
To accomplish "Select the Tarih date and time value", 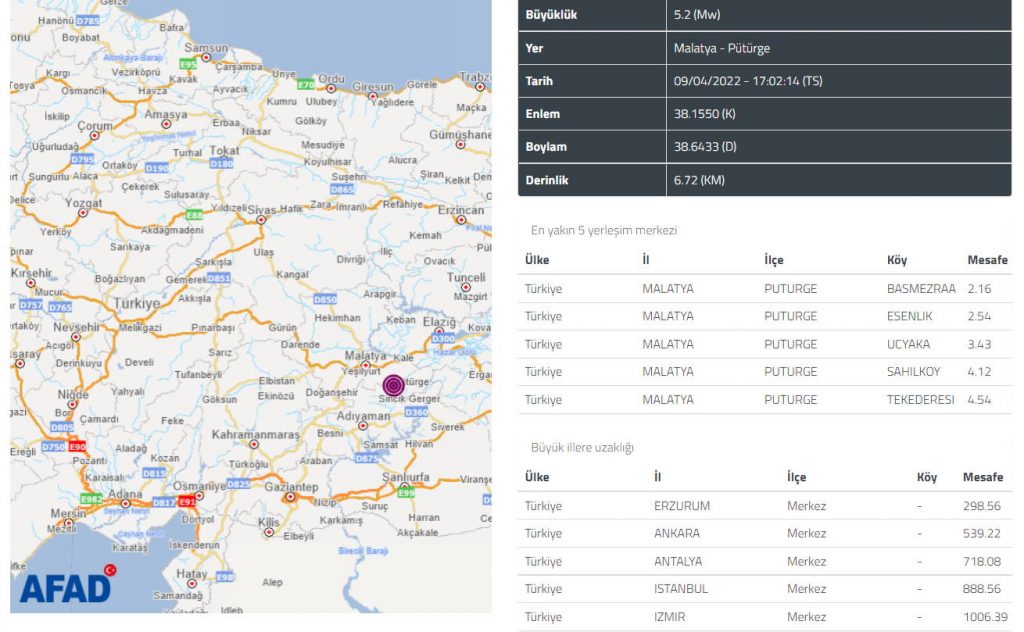I will pyautogui.click(x=748, y=81).
